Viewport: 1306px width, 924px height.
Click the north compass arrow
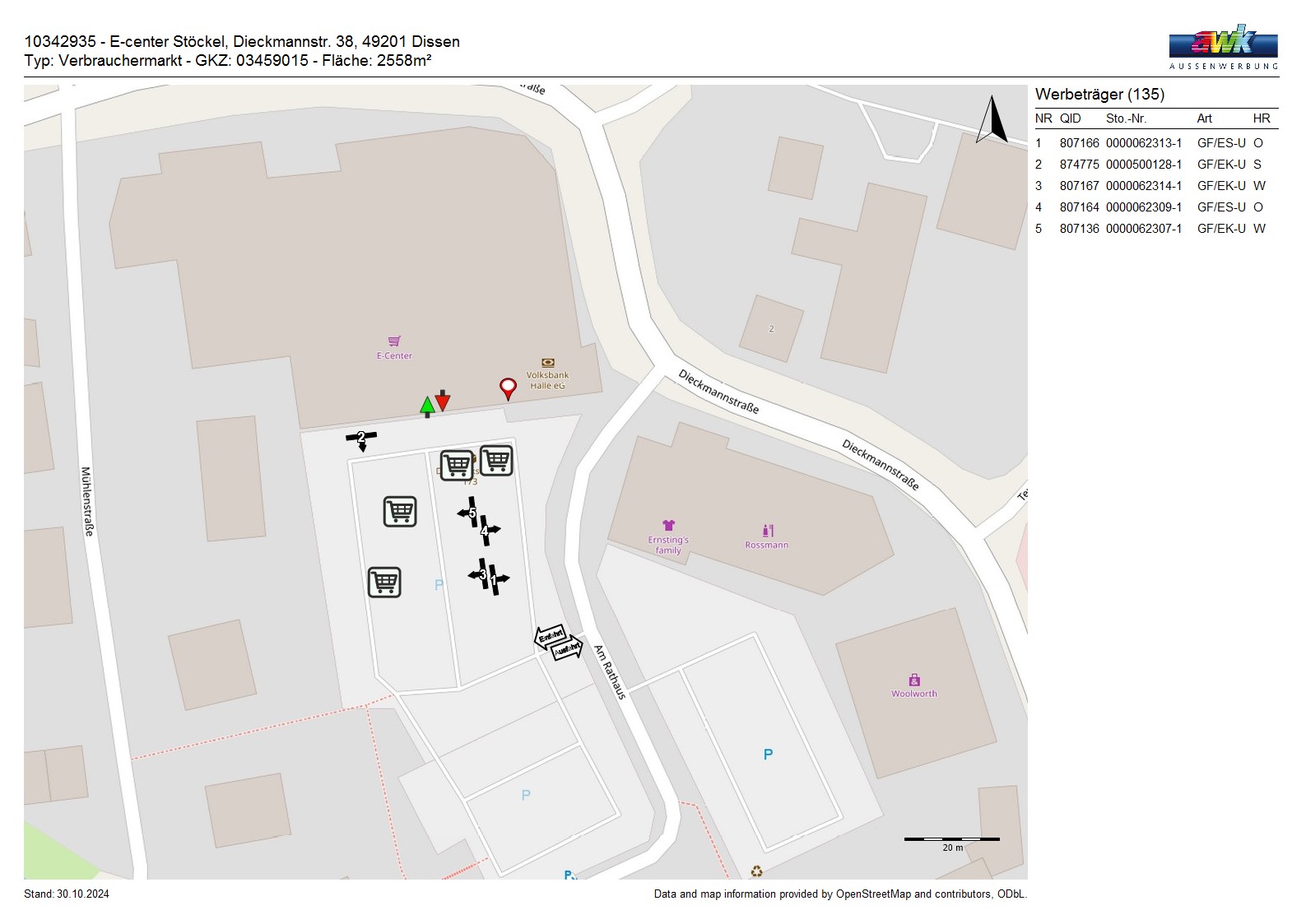coord(992,120)
